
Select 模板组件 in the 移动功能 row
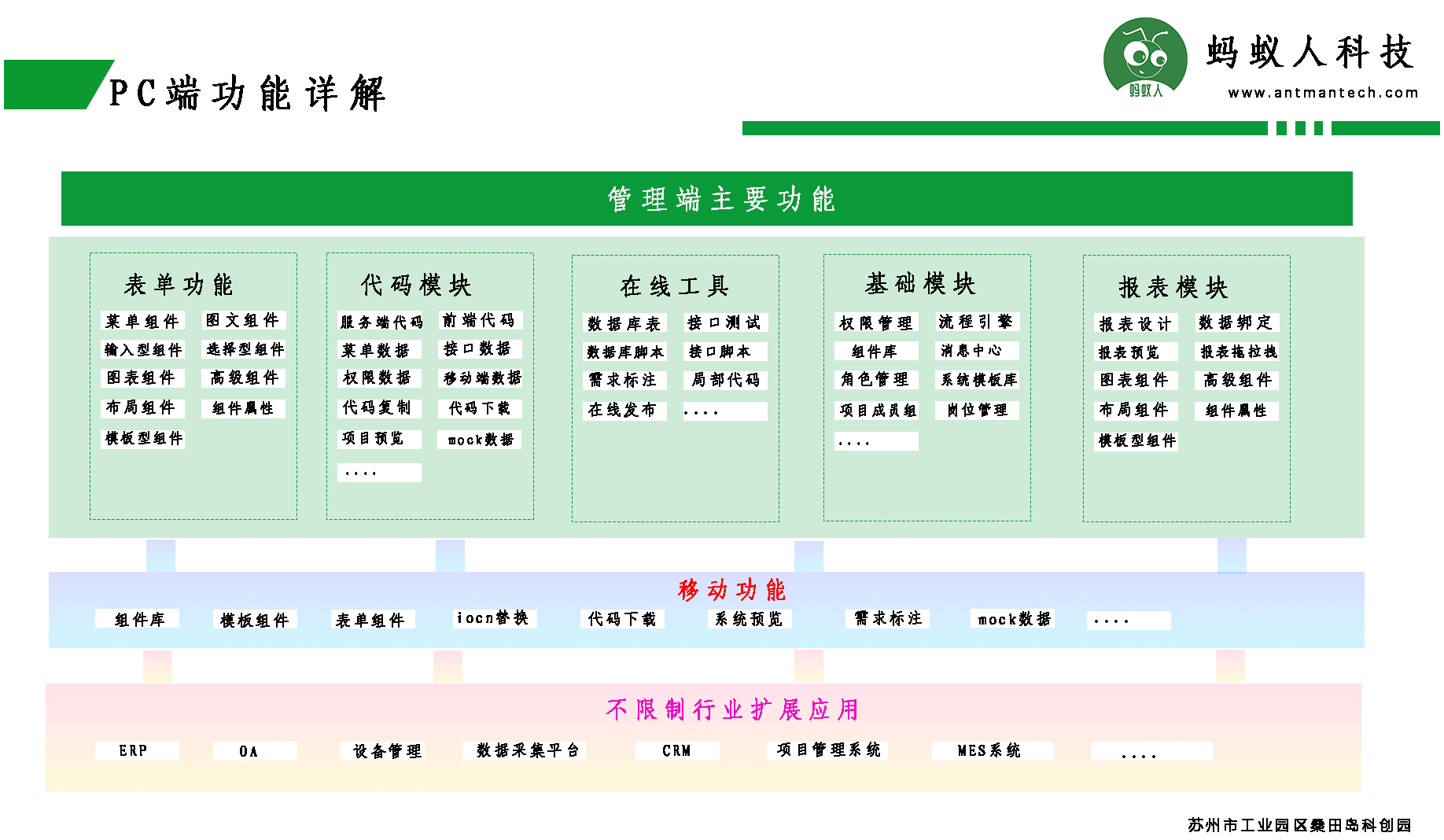click(255, 620)
